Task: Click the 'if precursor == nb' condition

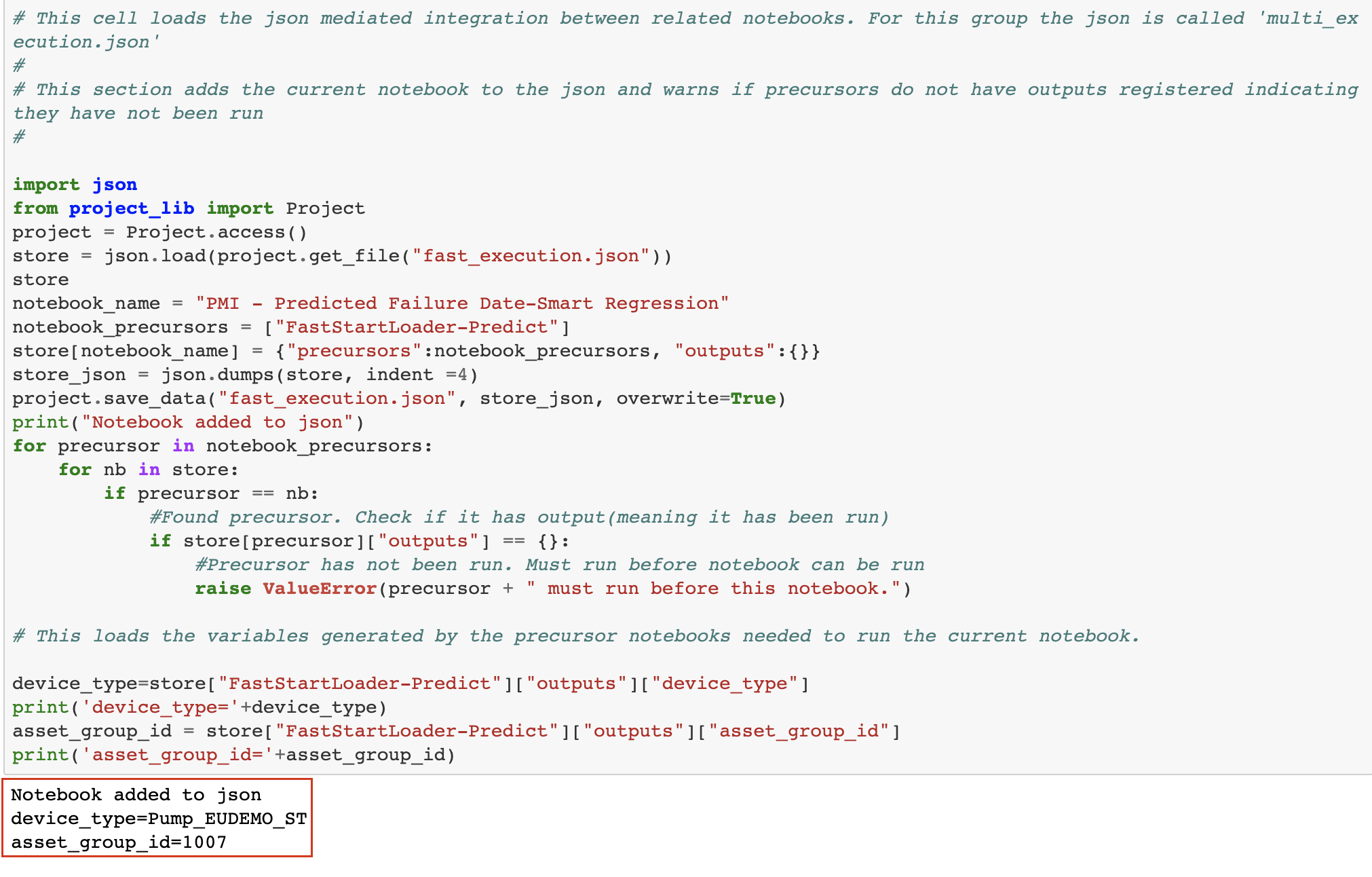Action: [x=210, y=493]
